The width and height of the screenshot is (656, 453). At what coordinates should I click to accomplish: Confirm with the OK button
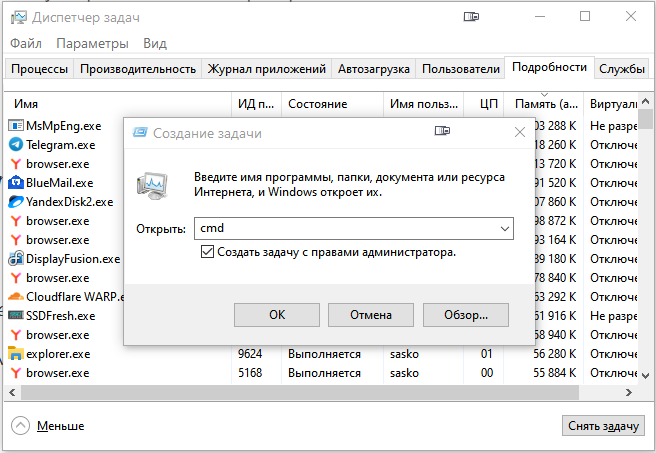pyautogui.click(x=277, y=315)
